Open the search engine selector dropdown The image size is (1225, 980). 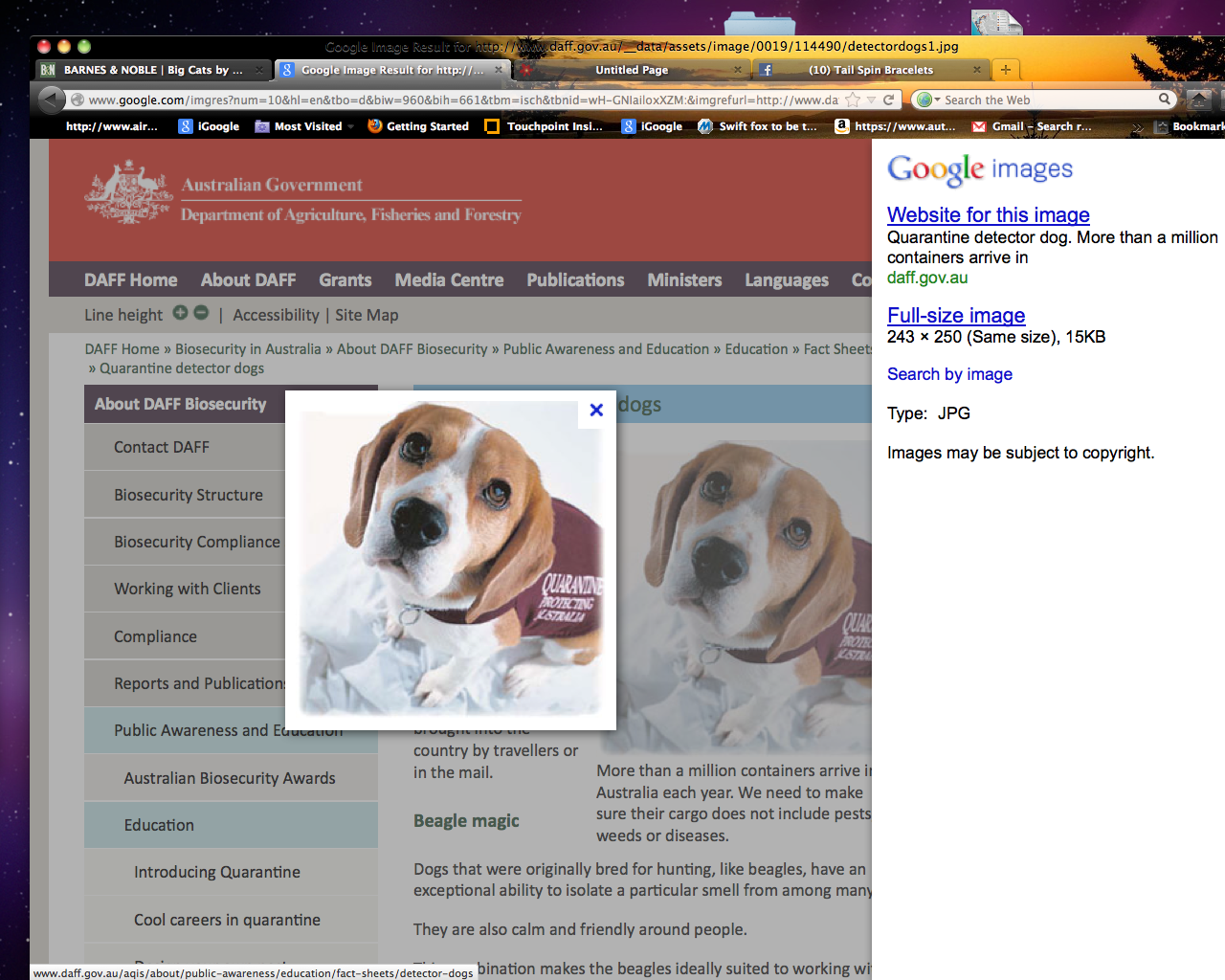(x=928, y=100)
